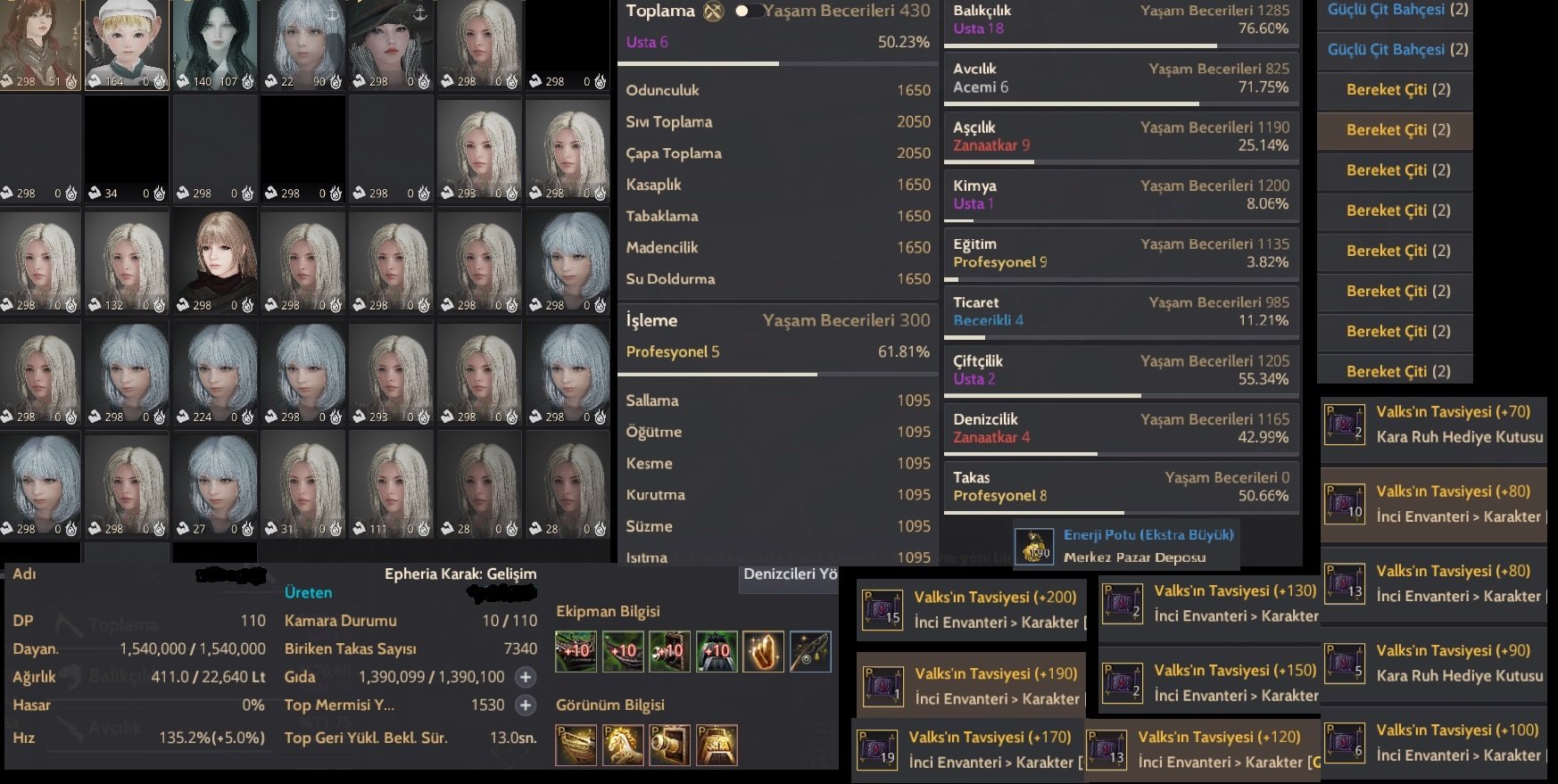Select the golden cannon appearance icon
The width and height of the screenshot is (1558, 784).
point(669,745)
